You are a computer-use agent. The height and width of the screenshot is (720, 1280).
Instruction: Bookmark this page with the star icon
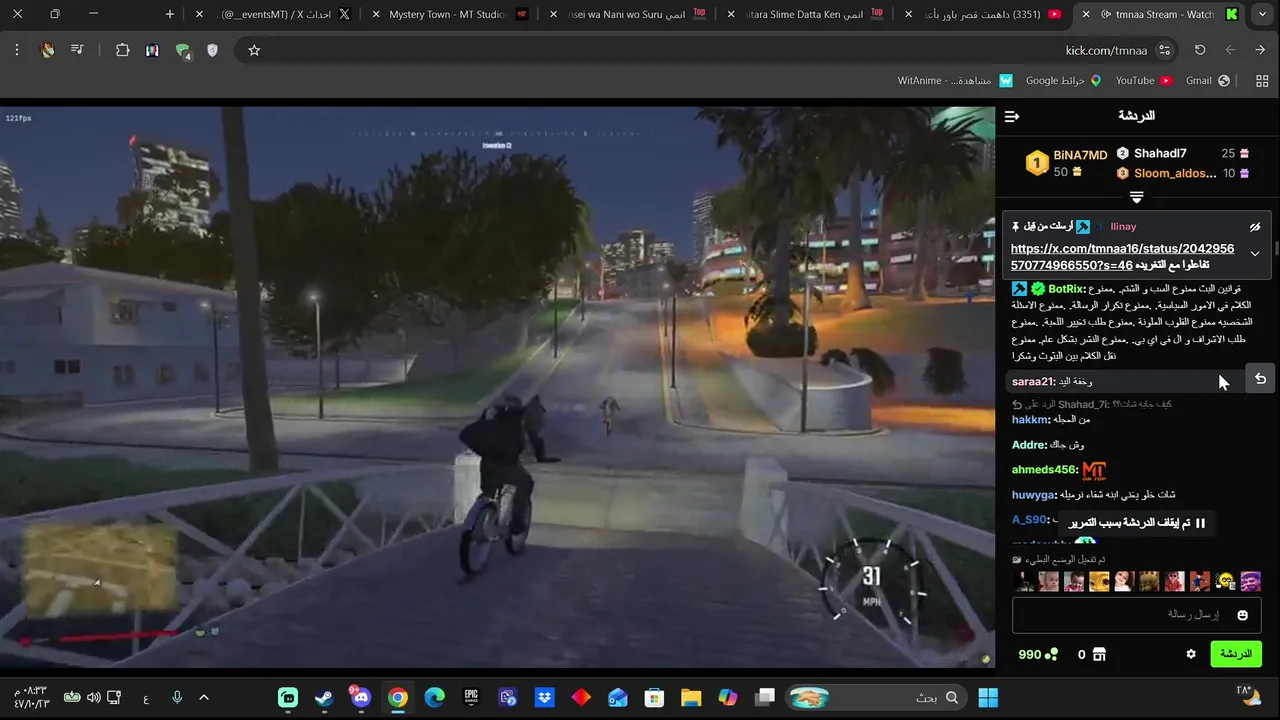(254, 50)
